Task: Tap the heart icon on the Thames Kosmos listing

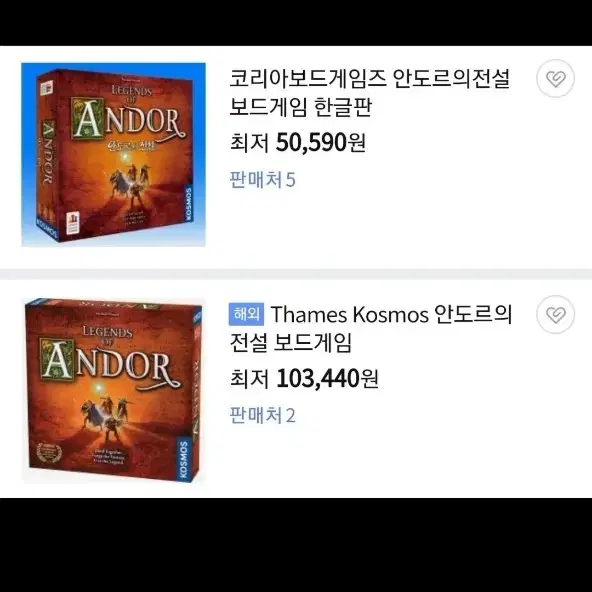Action: (555, 314)
